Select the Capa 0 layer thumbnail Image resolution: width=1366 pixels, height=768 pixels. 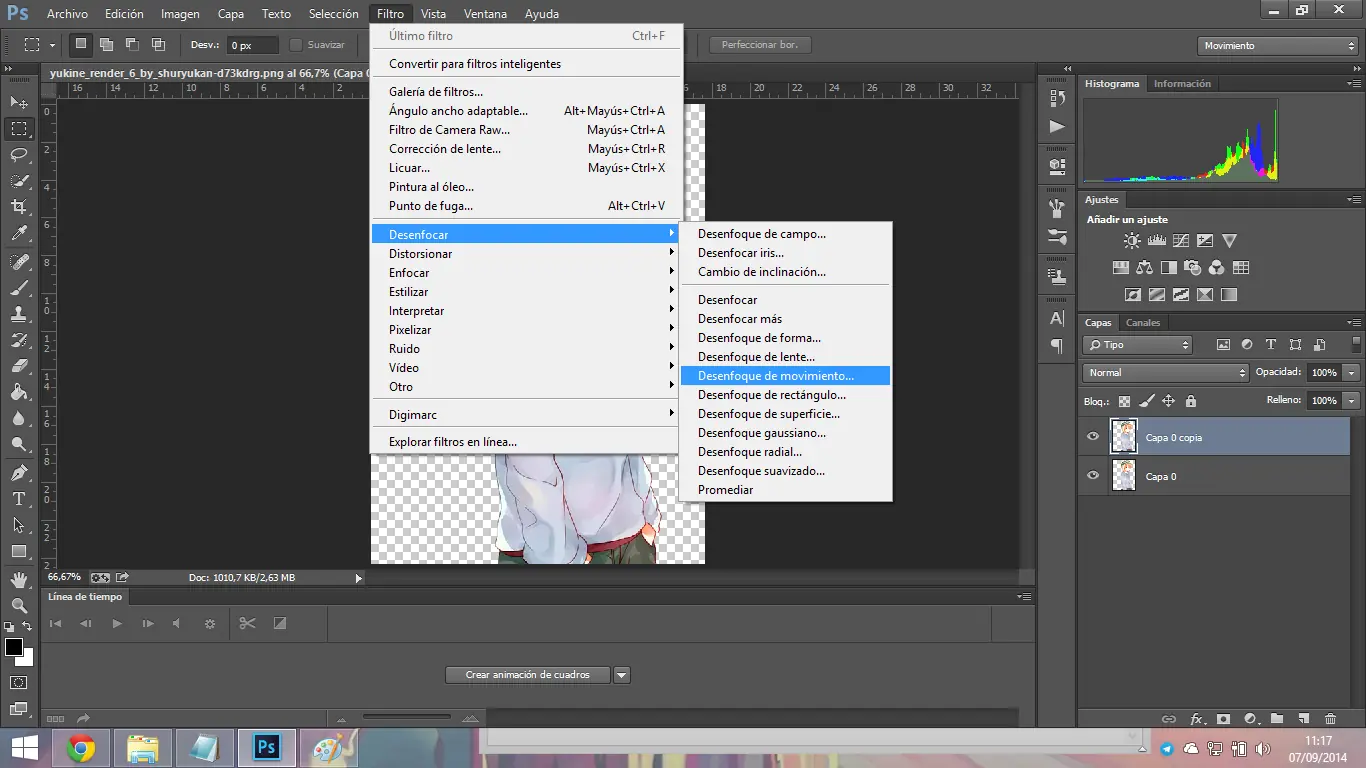coord(1124,476)
